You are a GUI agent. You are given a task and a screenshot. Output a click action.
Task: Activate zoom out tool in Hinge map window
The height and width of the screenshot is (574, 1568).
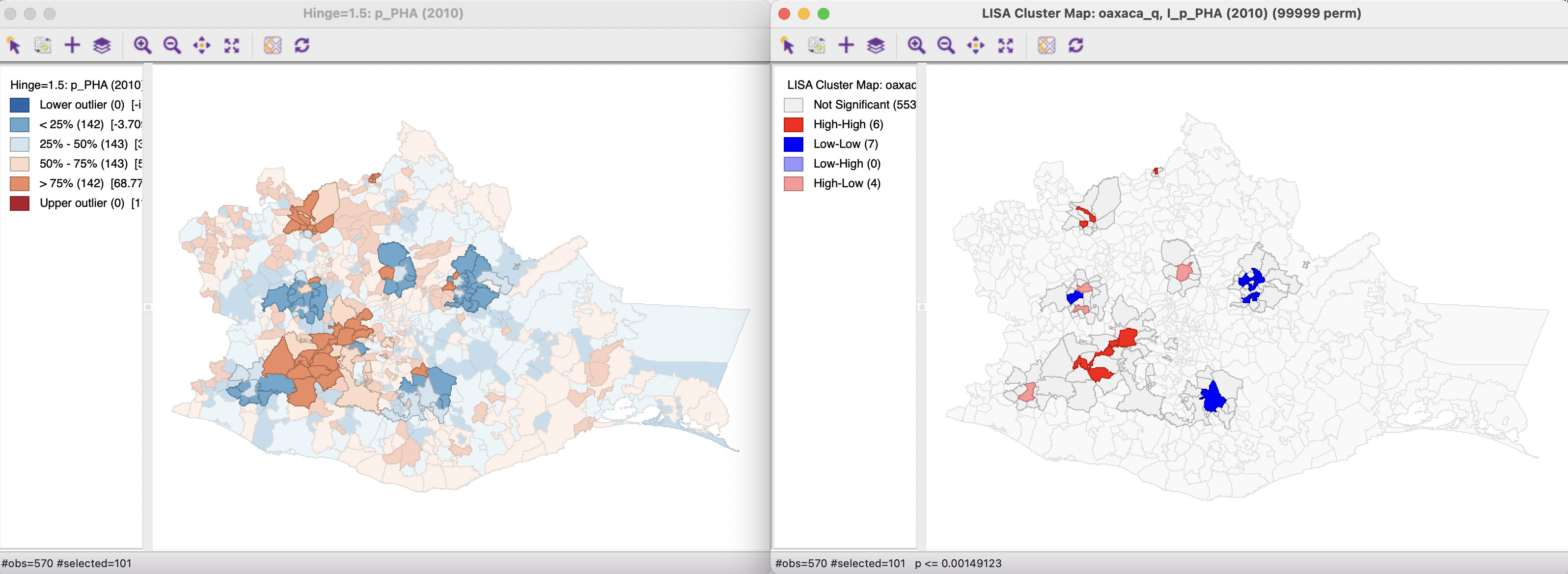click(x=172, y=46)
